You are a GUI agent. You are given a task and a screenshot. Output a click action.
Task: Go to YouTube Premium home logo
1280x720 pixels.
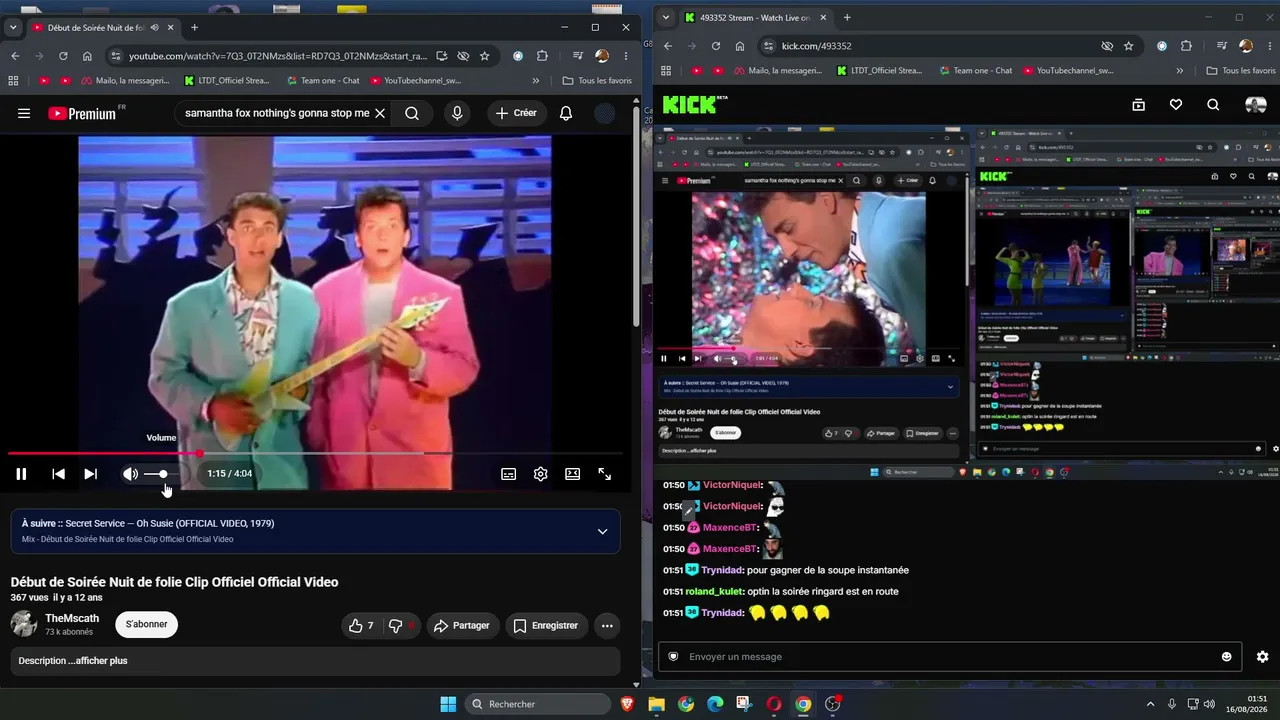pos(82,113)
